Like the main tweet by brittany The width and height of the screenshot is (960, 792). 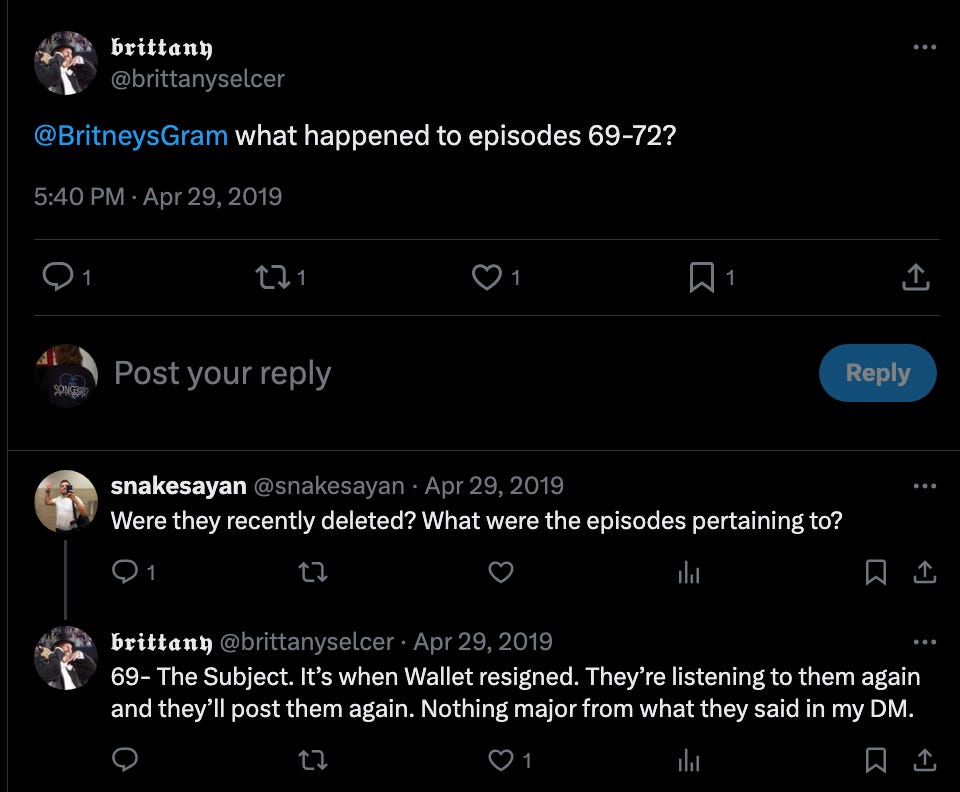487,277
